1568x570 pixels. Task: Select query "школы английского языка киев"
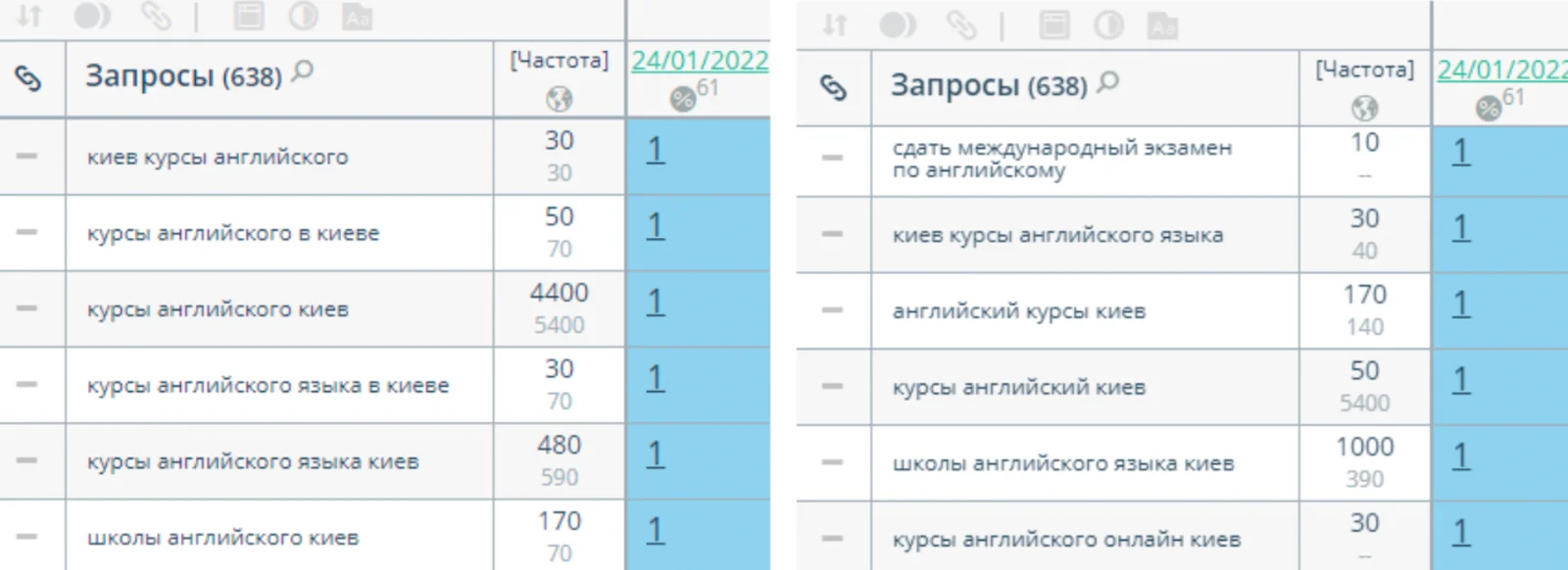(x=1063, y=463)
